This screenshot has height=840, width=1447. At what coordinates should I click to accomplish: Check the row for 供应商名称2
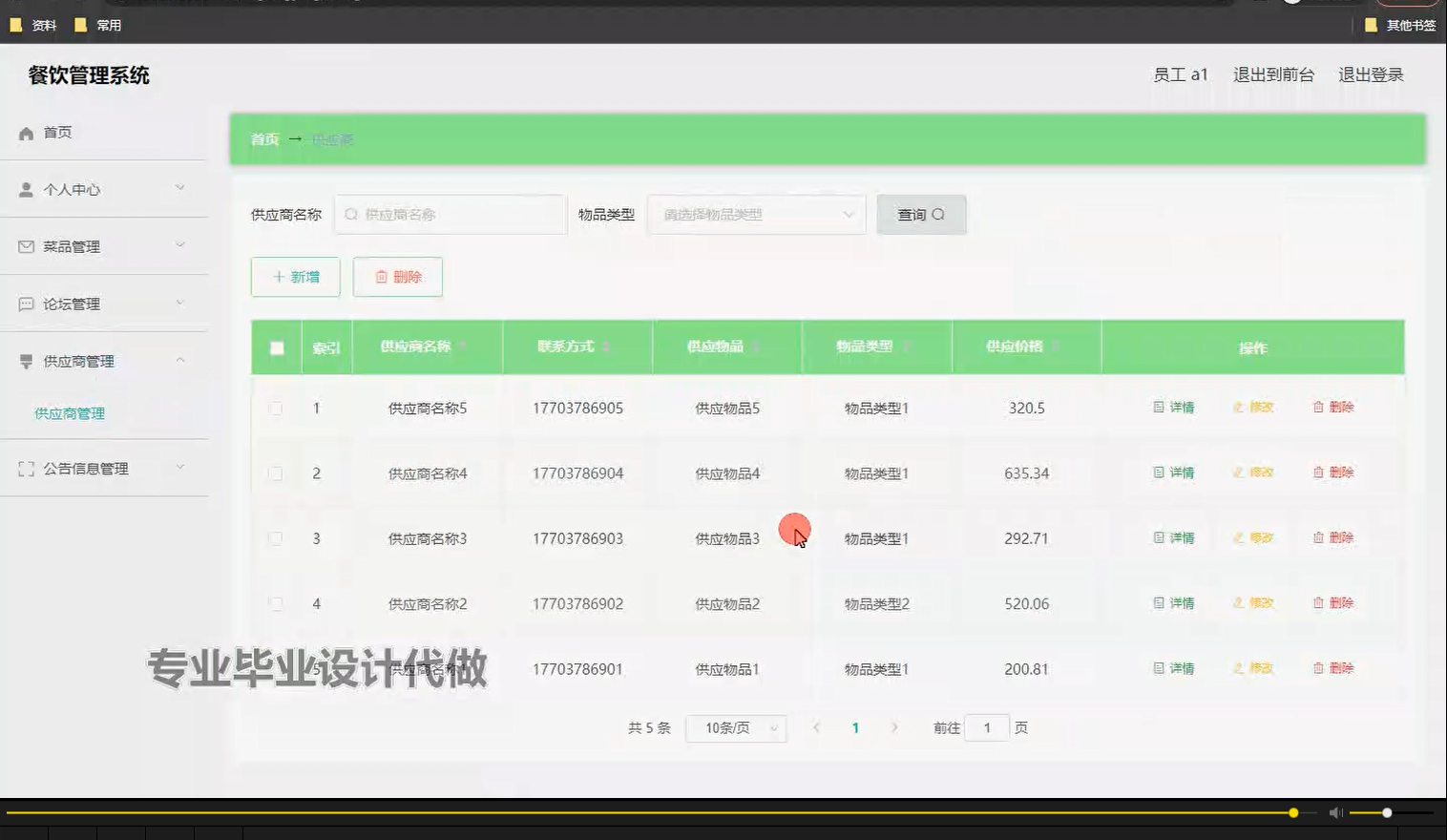276,604
